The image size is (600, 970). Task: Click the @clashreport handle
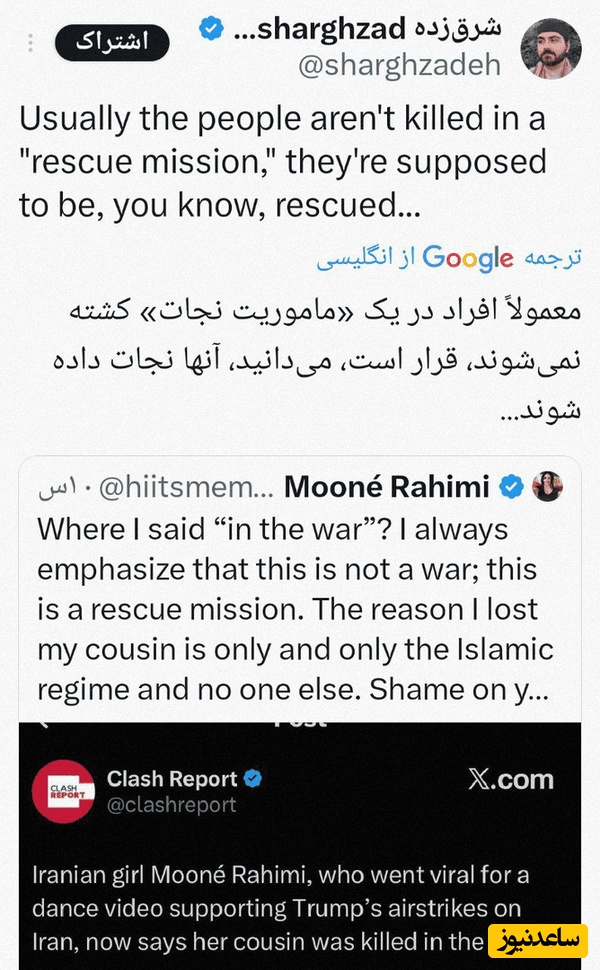[x=172, y=804]
